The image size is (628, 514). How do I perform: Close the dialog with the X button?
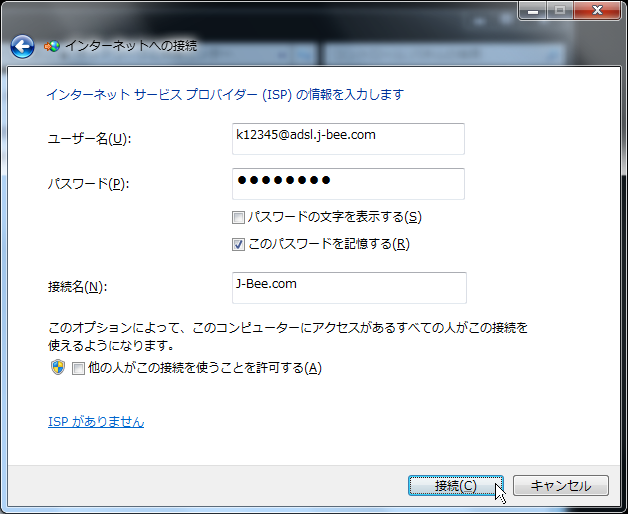[597, 10]
